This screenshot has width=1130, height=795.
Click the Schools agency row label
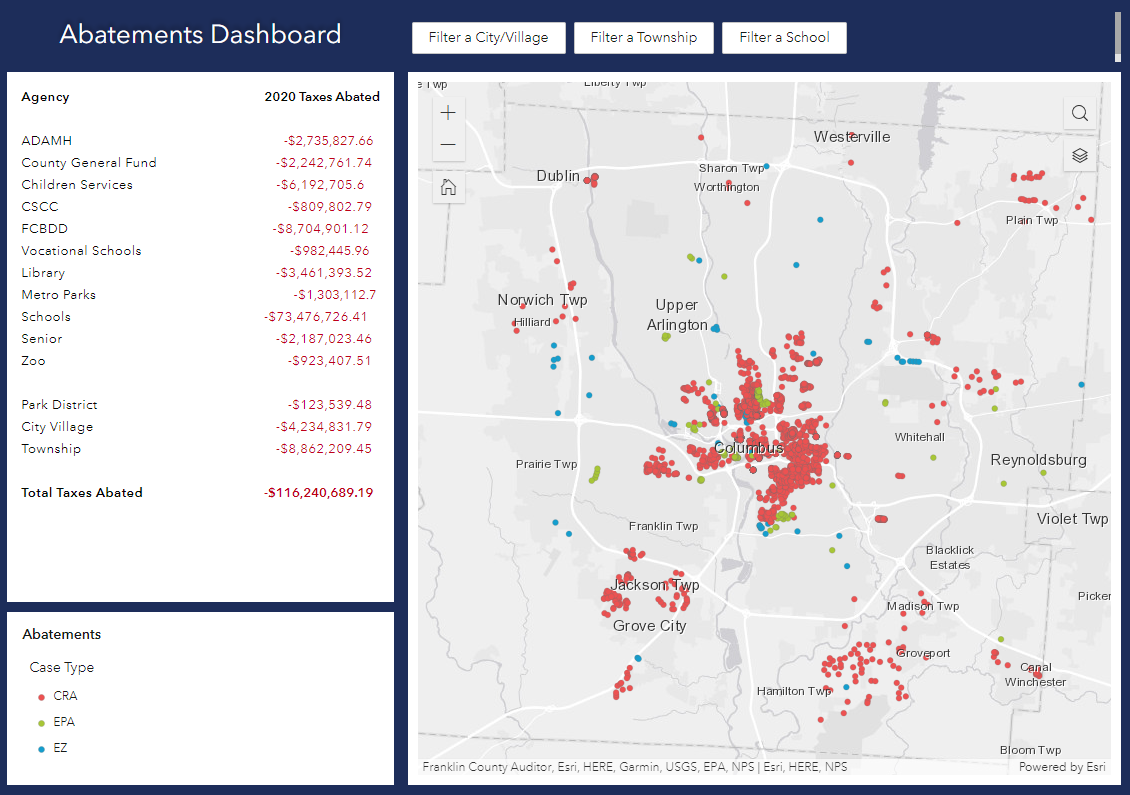46,317
